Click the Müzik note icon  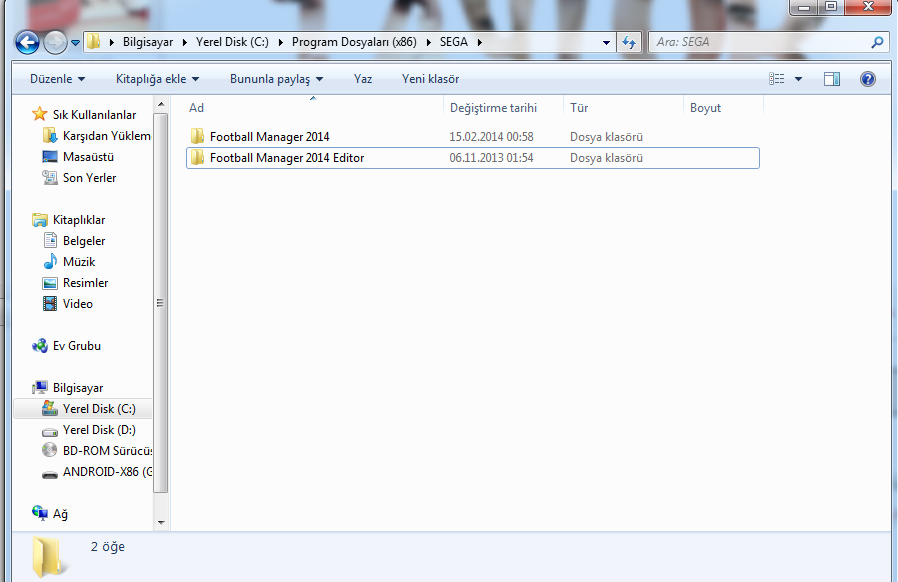click(50, 261)
